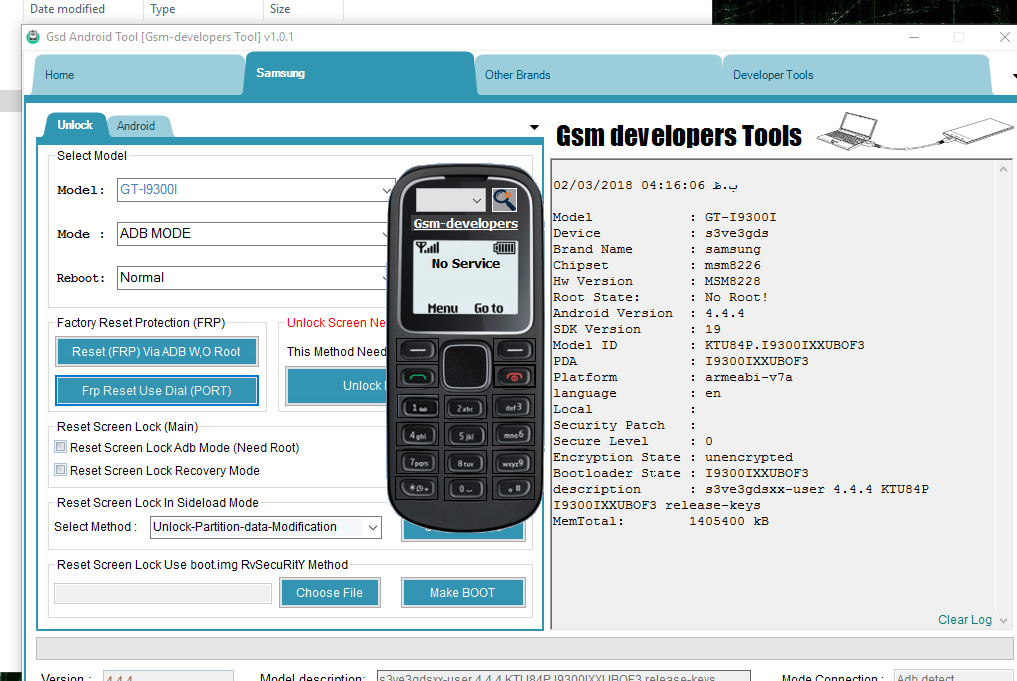Click the log panel scroll-up arrow

[1003, 169]
